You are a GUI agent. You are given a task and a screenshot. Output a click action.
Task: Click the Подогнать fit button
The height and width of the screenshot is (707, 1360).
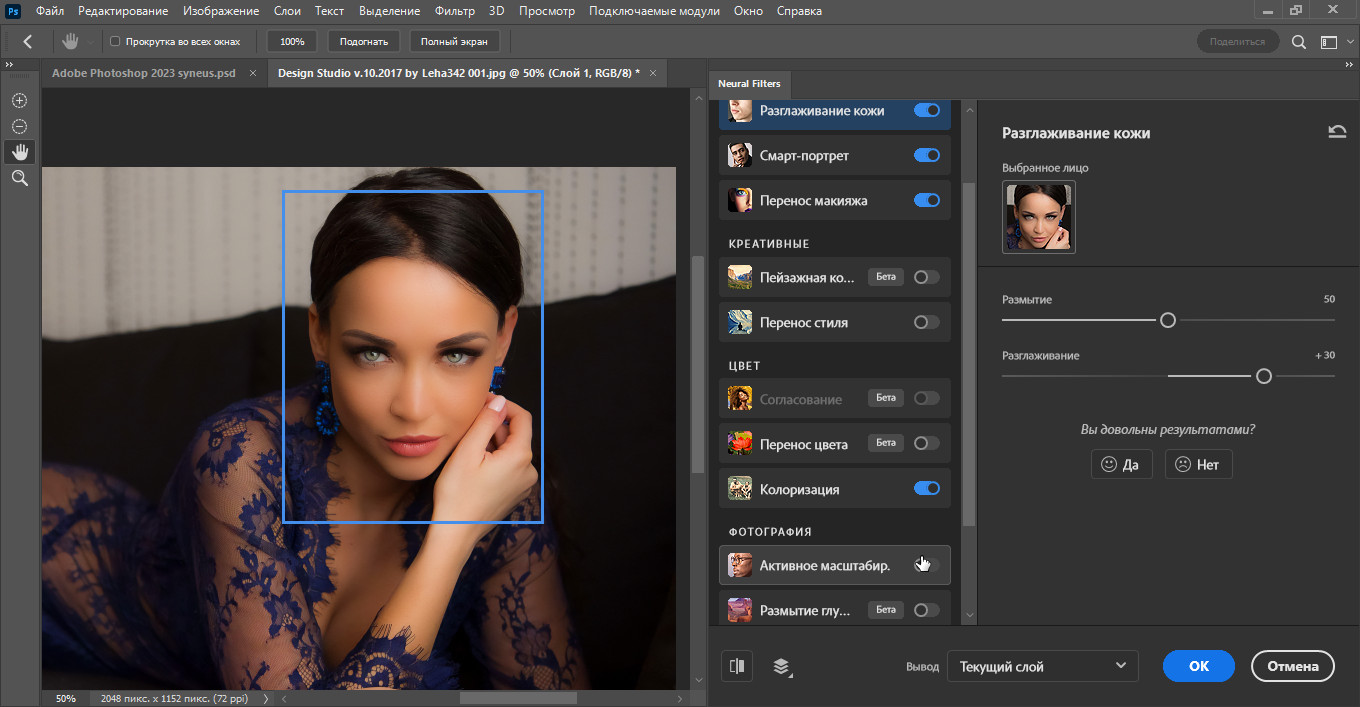click(364, 42)
